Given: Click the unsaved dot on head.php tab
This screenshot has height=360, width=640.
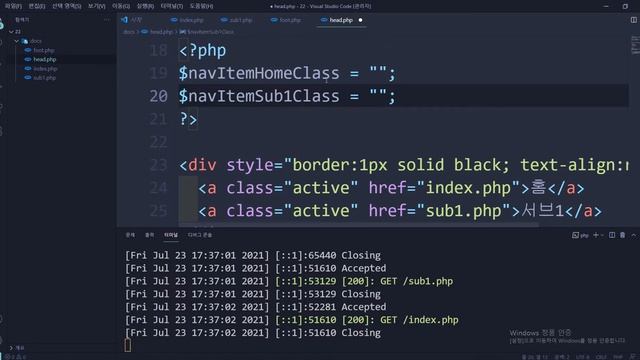Looking at the screenshot, I should (360, 20).
